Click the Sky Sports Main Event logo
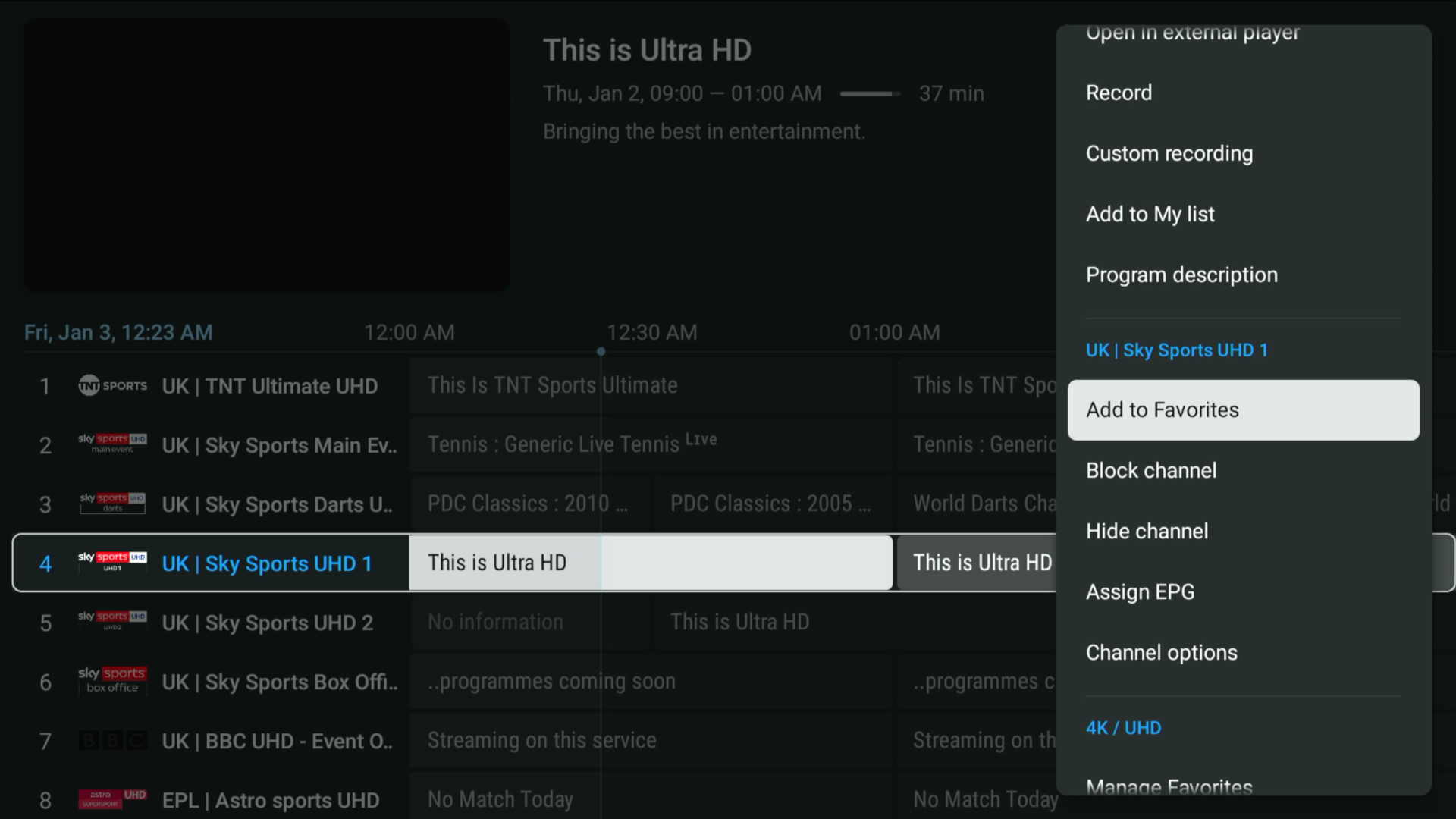The width and height of the screenshot is (1456, 819). tap(112, 444)
